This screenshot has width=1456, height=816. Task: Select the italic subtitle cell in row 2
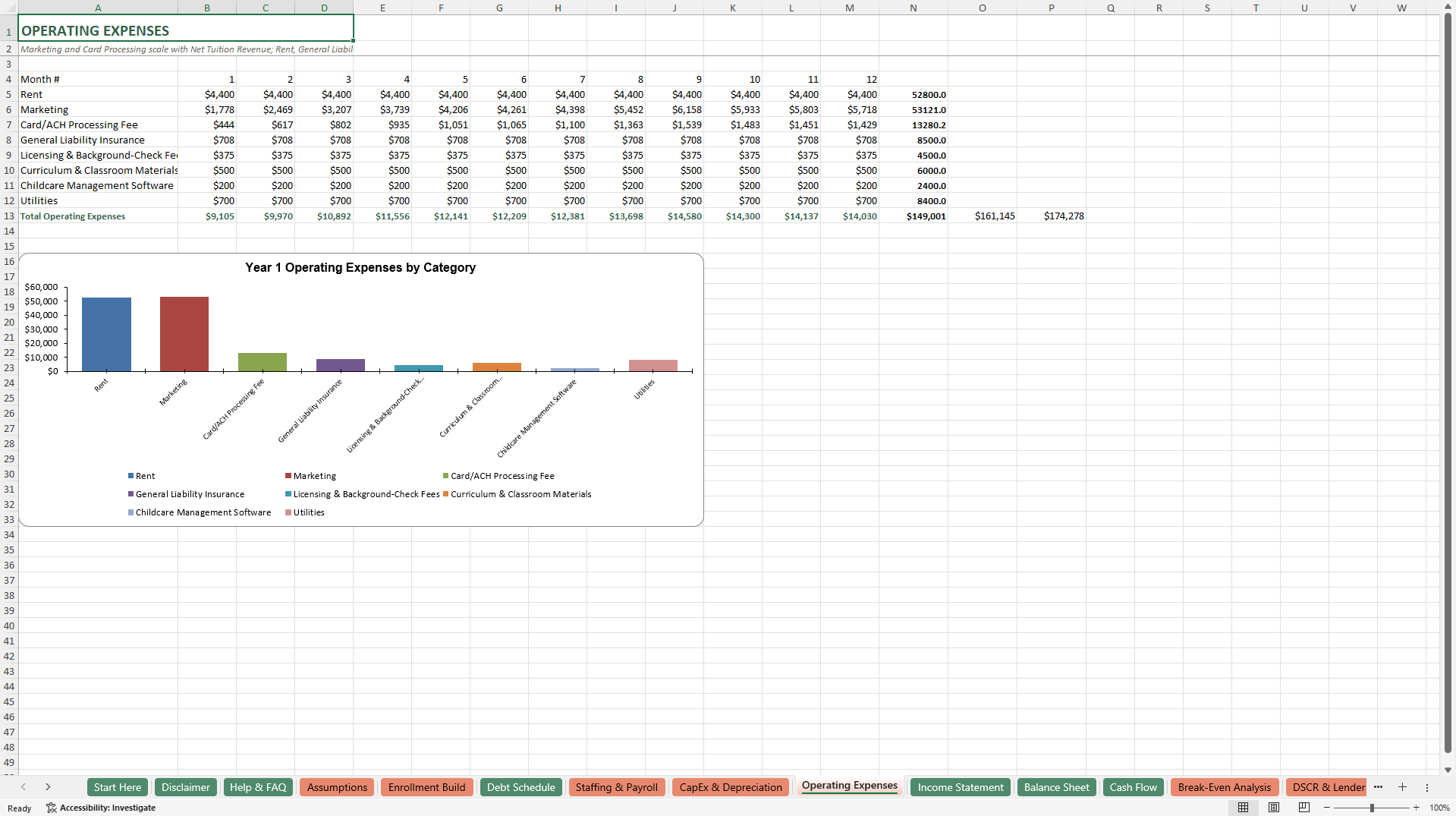tap(186, 49)
